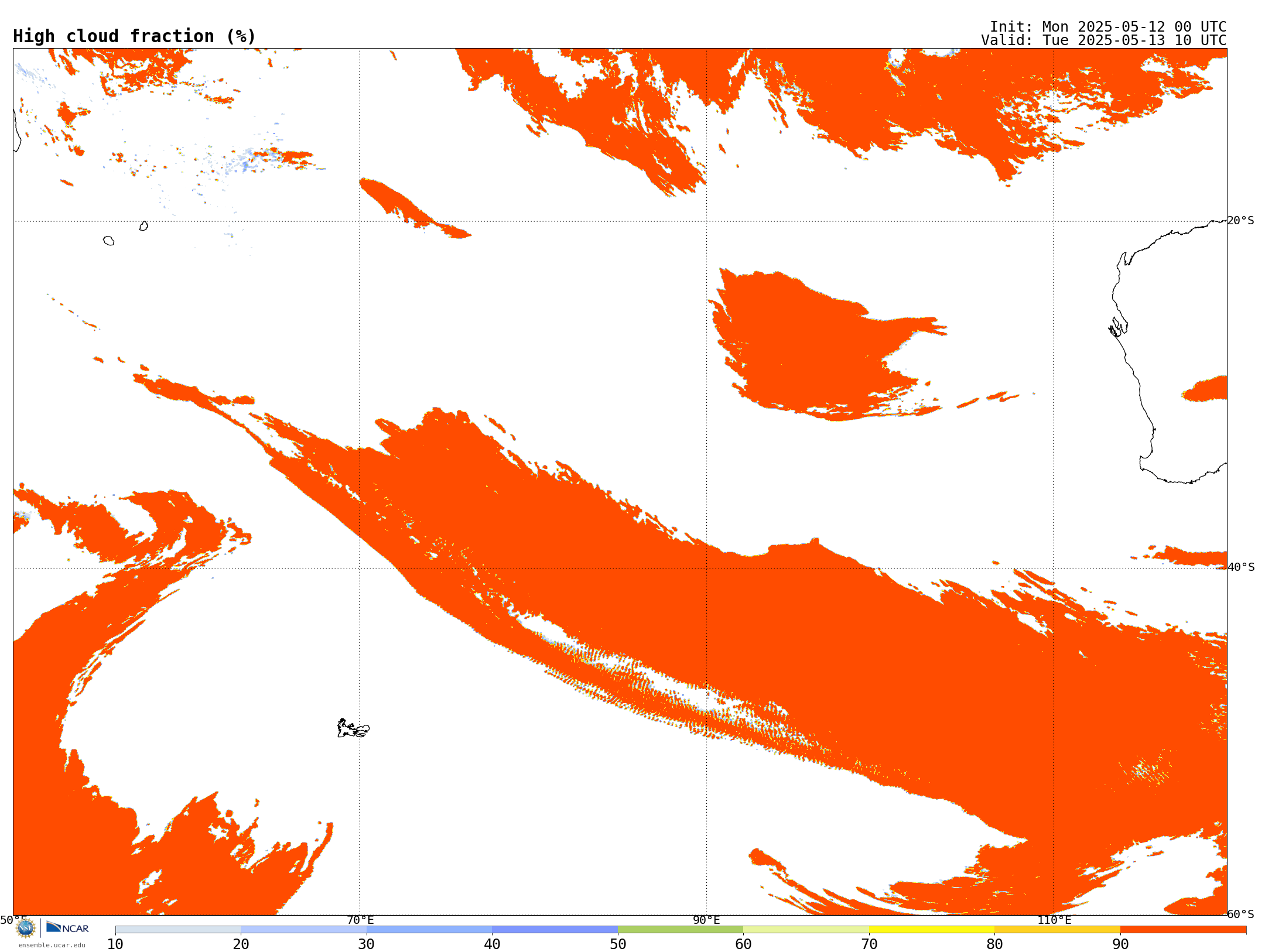Click the 80-90 gold colorbar segment

tap(1057, 930)
